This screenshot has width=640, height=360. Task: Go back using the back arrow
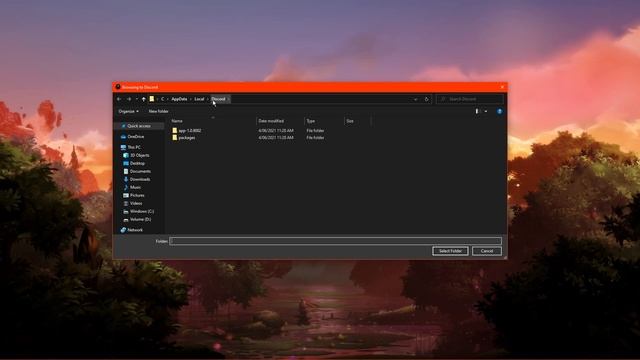119,99
